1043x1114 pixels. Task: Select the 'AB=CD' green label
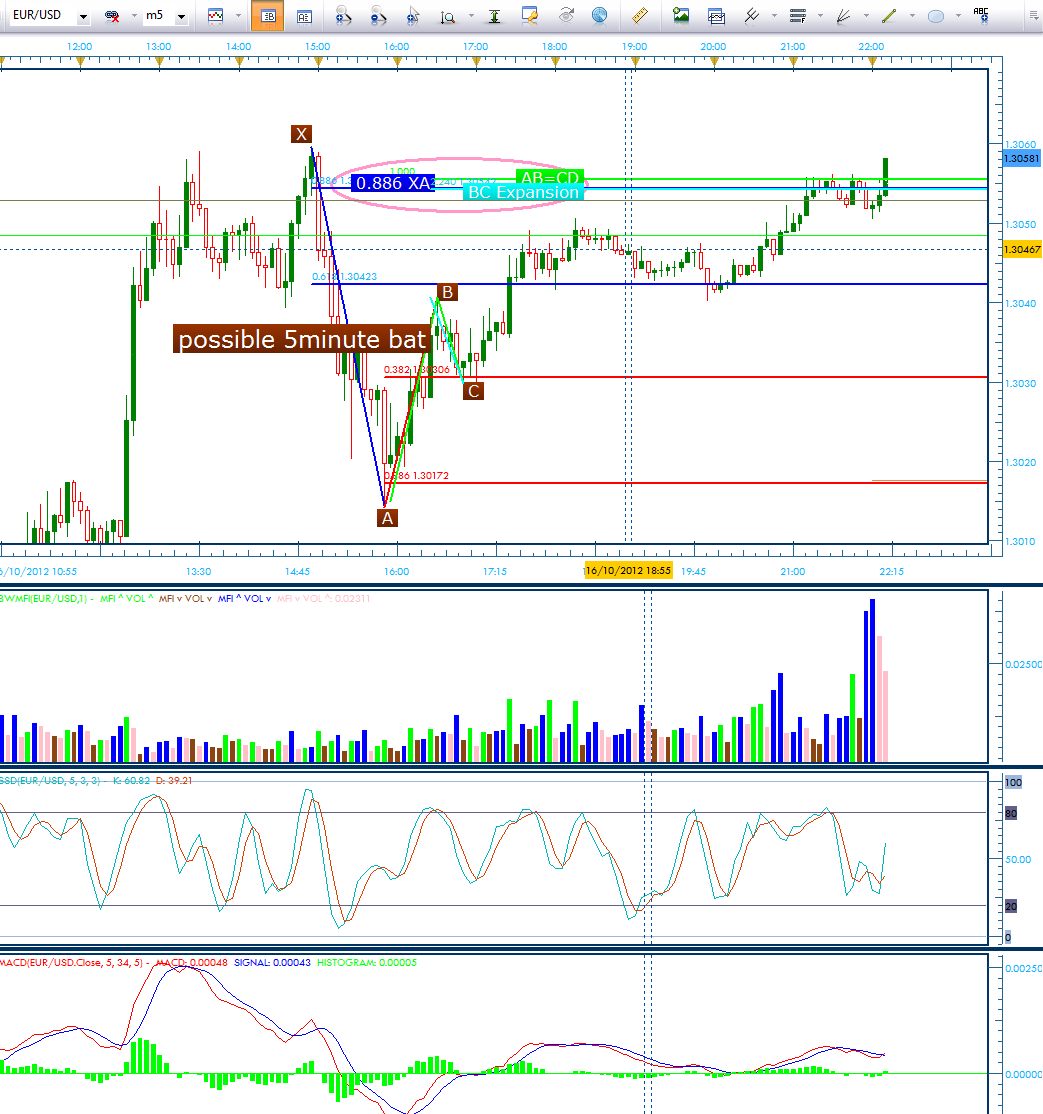click(549, 177)
